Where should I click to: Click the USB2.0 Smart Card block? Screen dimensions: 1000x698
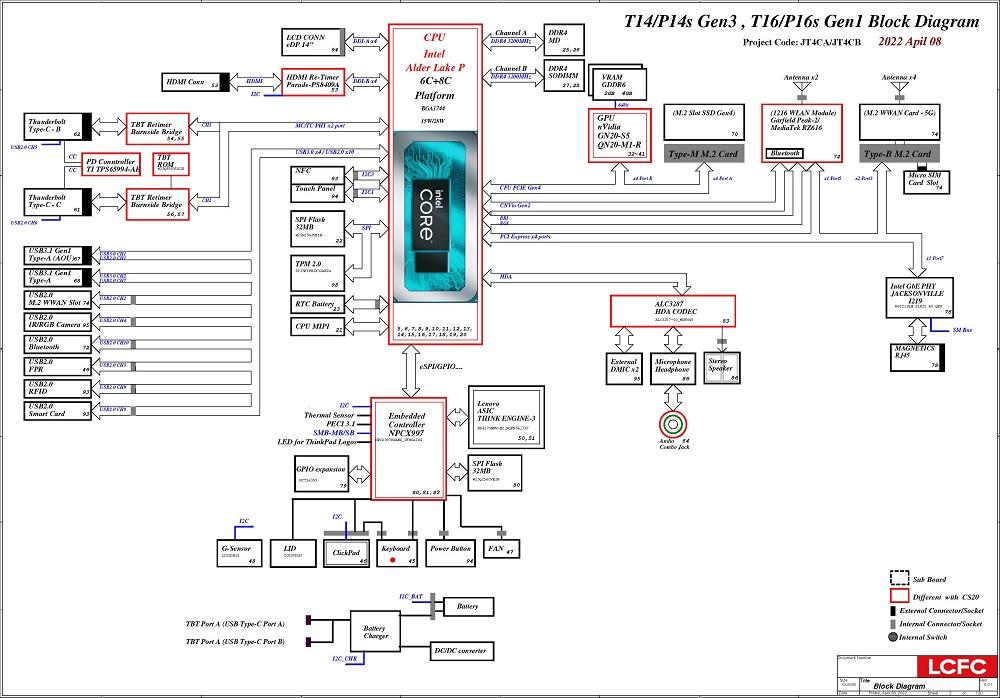[x=57, y=411]
